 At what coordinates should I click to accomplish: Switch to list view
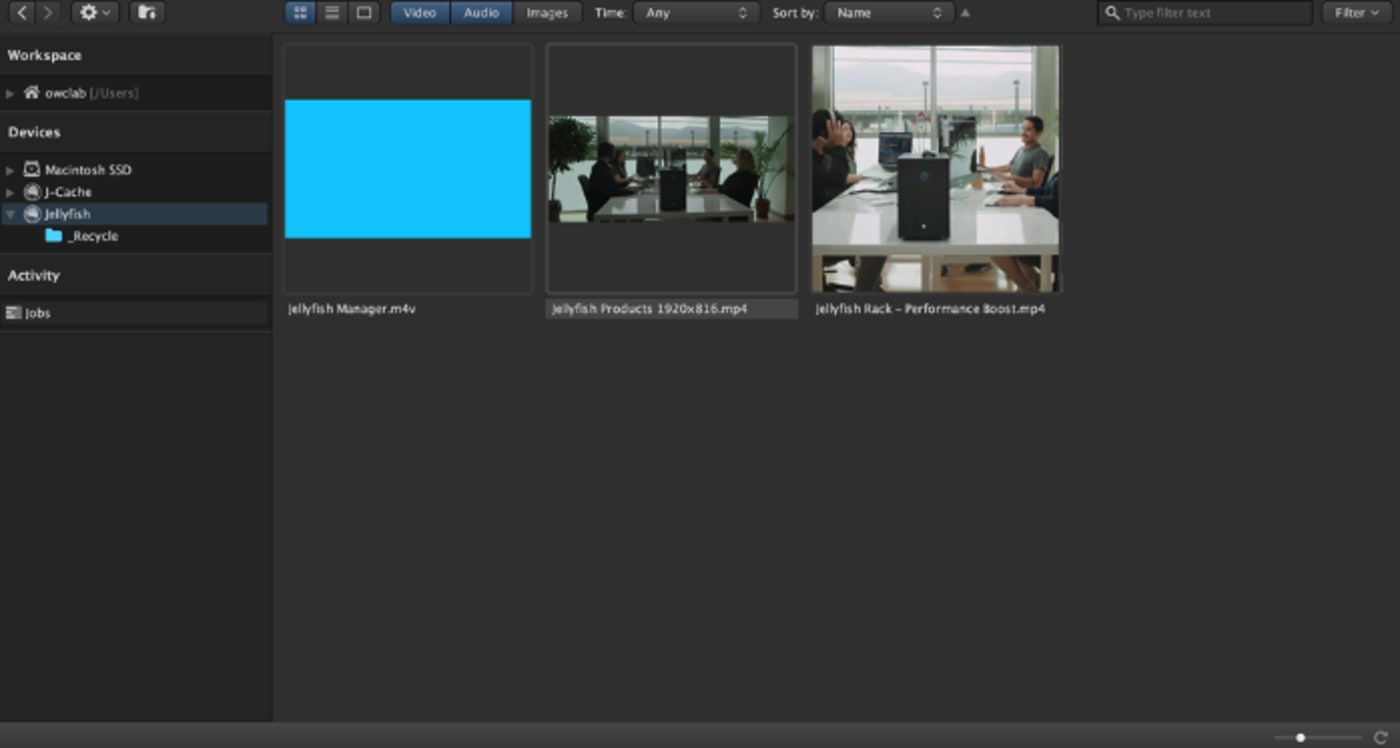tap(332, 13)
